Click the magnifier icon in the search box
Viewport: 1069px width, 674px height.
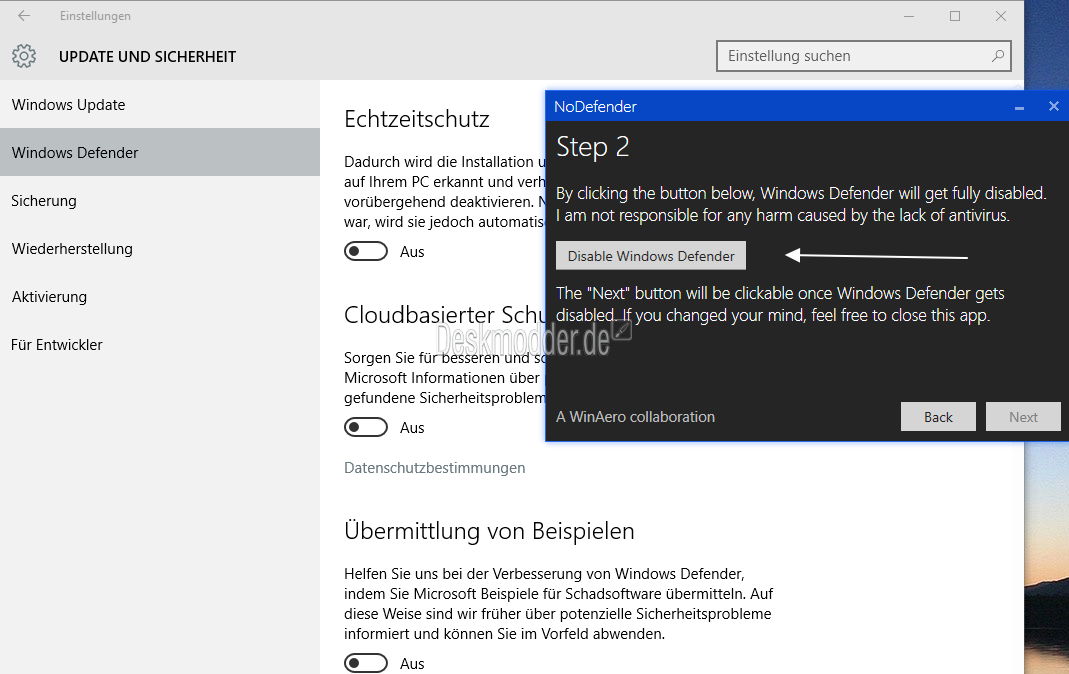click(x=997, y=56)
